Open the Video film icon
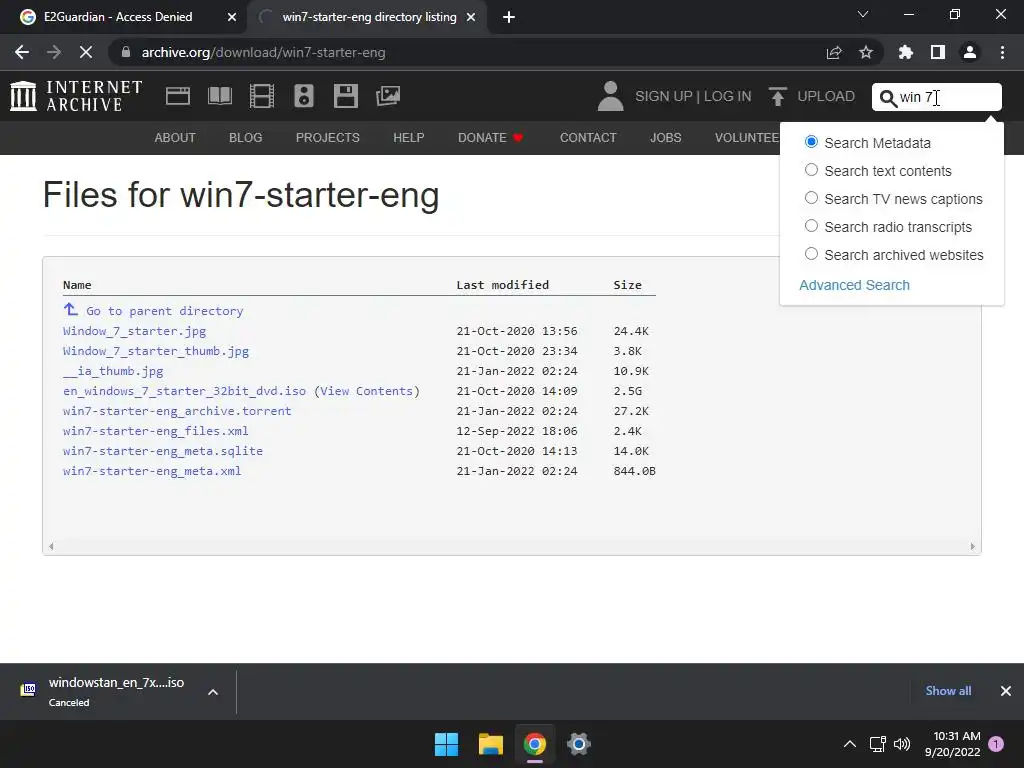The width and height of the screenshot is (1024, 768). pyautogui.click(x=262, y=96)
